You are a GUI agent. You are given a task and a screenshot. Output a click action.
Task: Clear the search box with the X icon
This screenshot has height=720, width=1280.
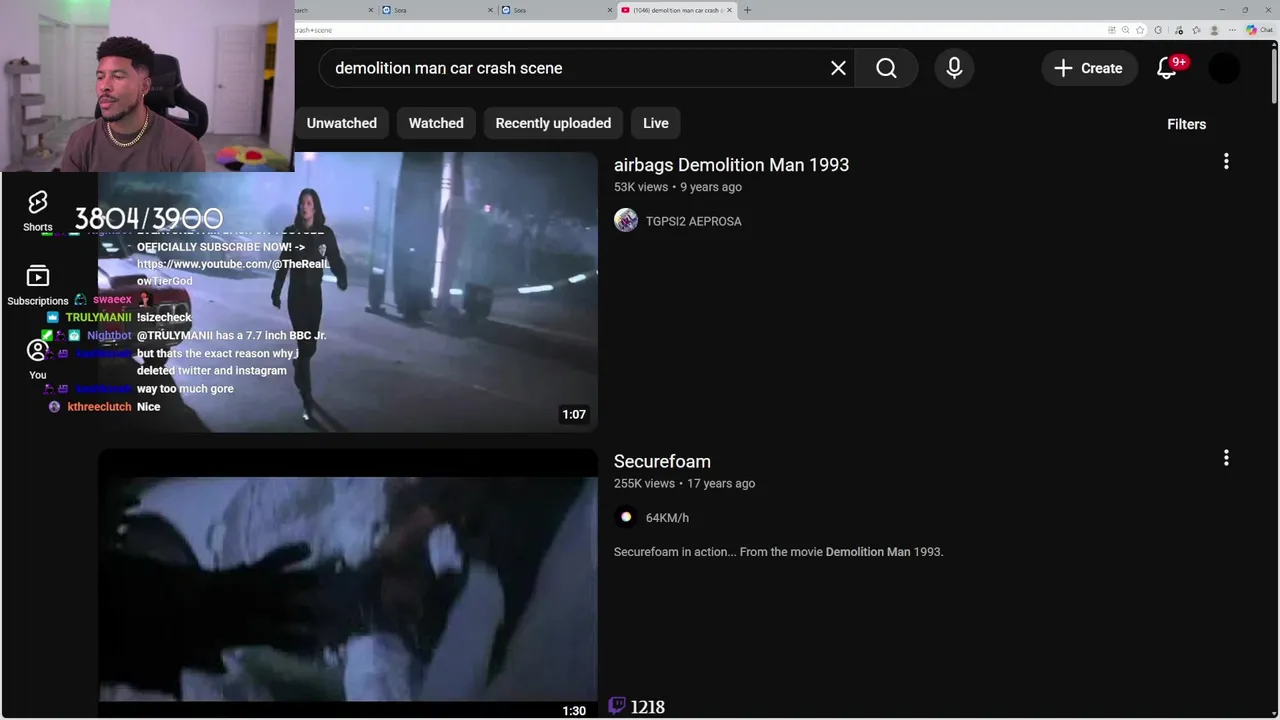click(838, 68)
